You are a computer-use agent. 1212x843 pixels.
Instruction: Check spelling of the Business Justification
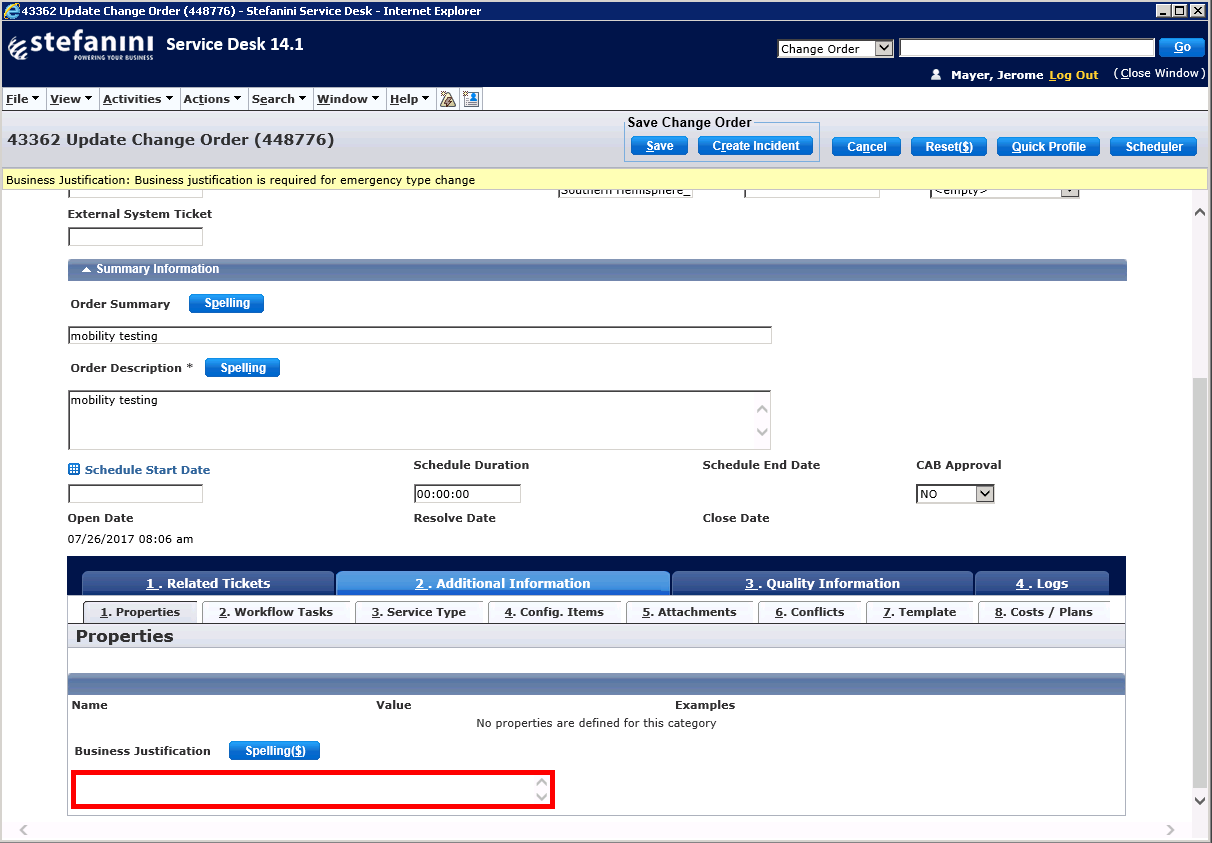point(275,751)
